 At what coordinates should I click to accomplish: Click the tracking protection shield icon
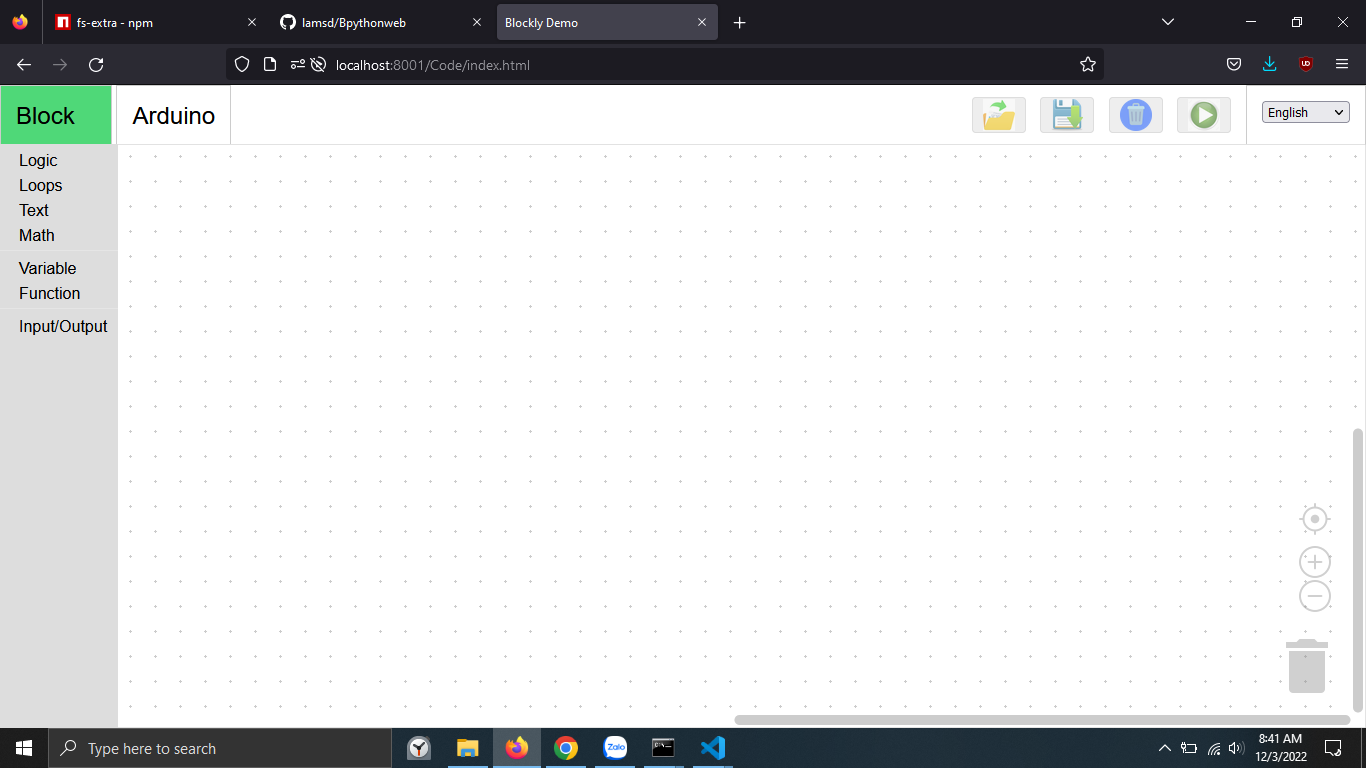coord(242,65)
